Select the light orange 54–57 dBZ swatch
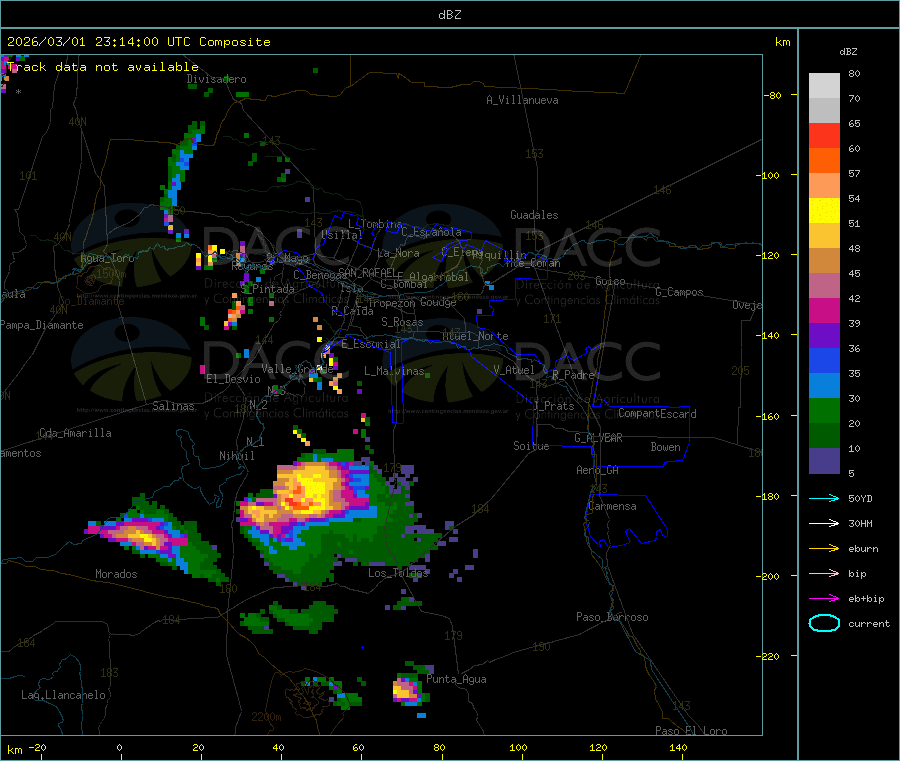The width and height of the screenshot is (900, 761). (824, 186)
